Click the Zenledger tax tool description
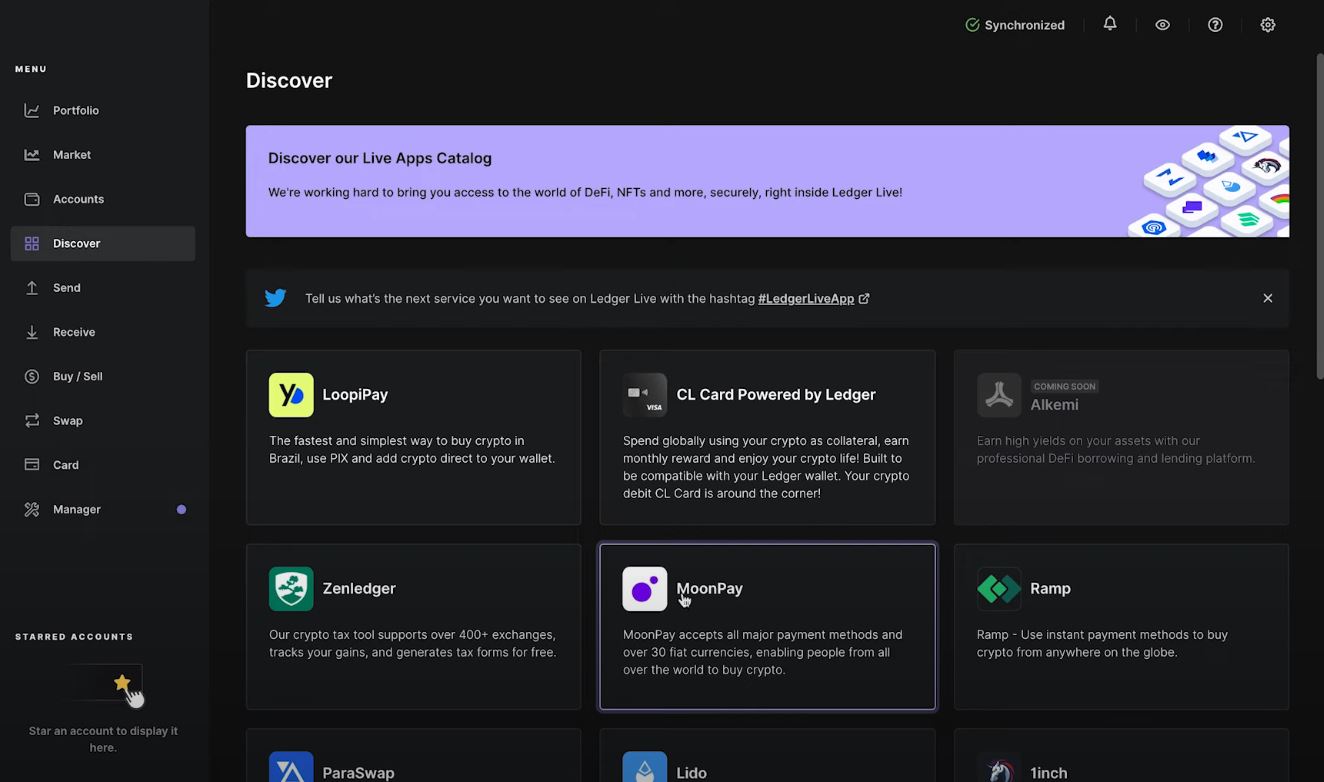The width and height of the screenshot is (1324, 782). (x=413, y=643)
